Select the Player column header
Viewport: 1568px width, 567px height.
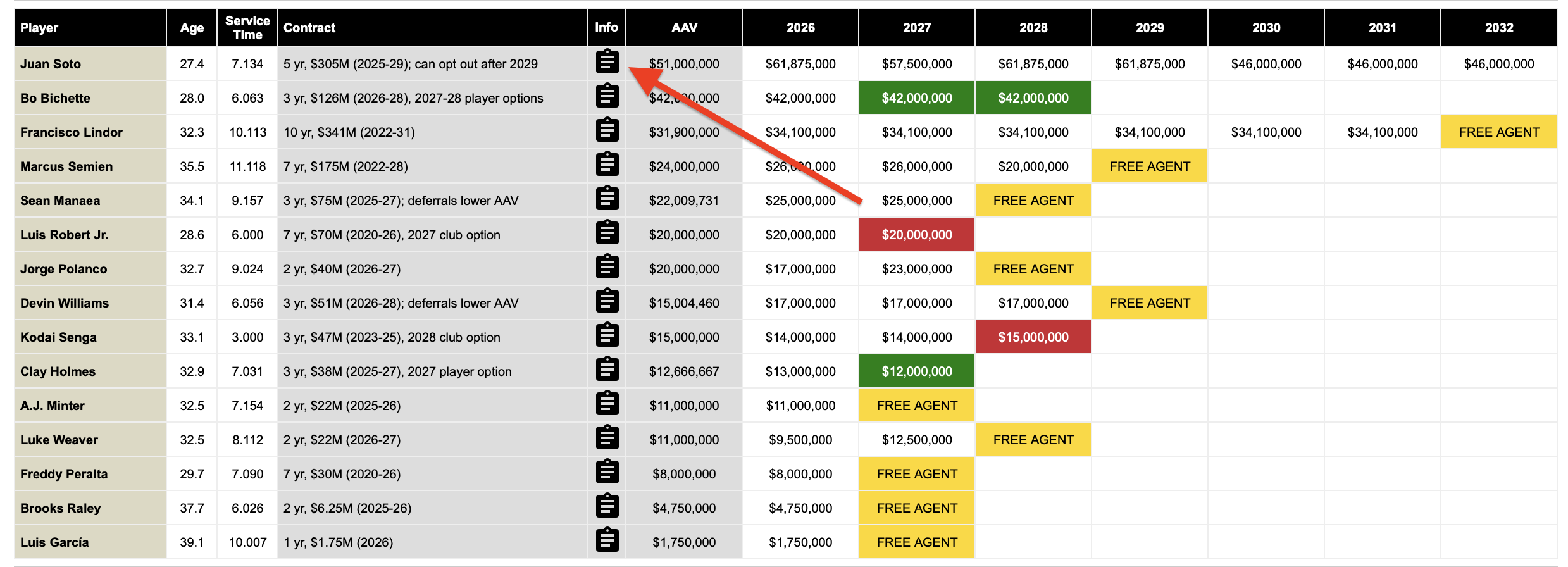point(39,28)
